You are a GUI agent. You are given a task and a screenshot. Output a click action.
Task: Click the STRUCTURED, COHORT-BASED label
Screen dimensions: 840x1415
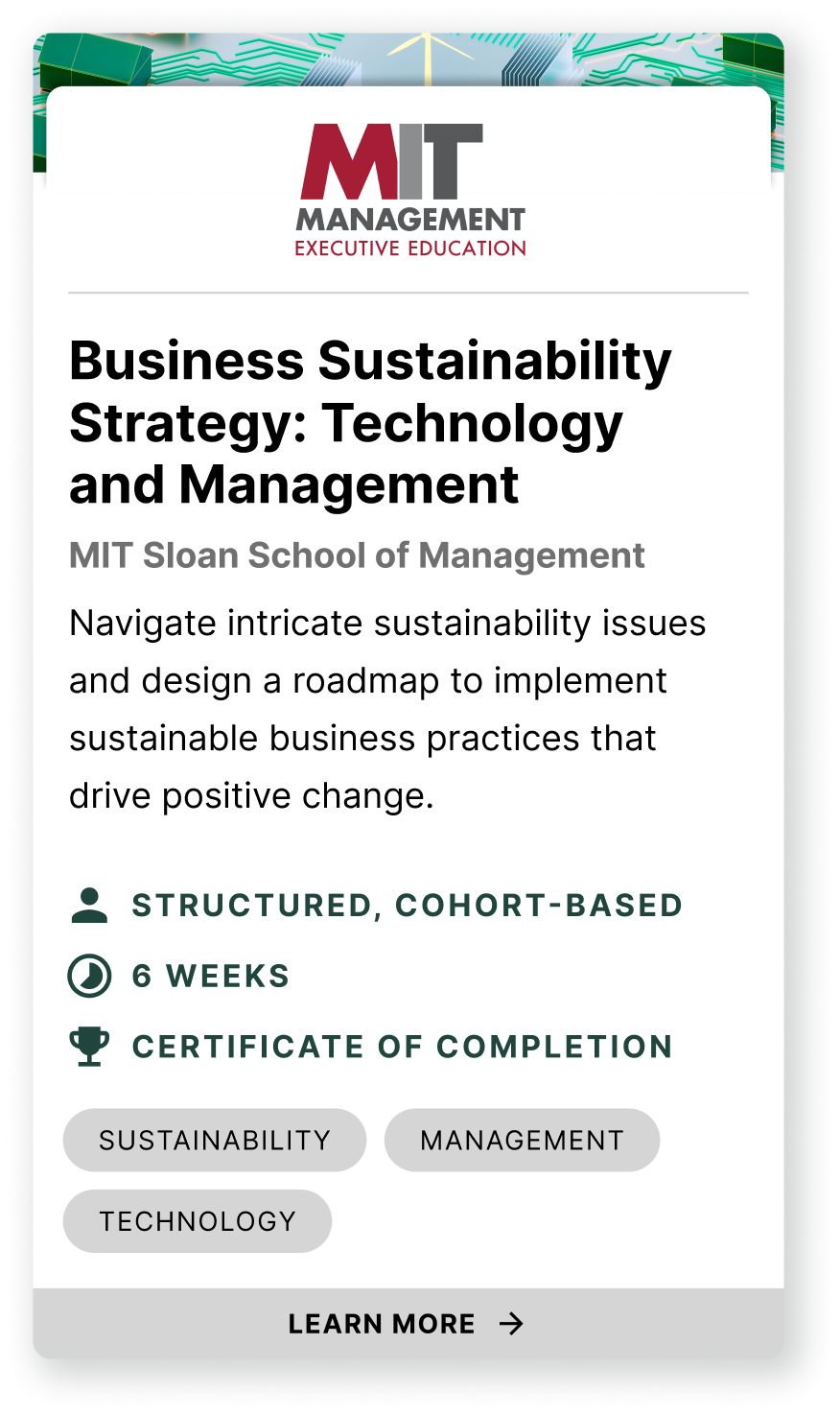(x=407, y=906)
